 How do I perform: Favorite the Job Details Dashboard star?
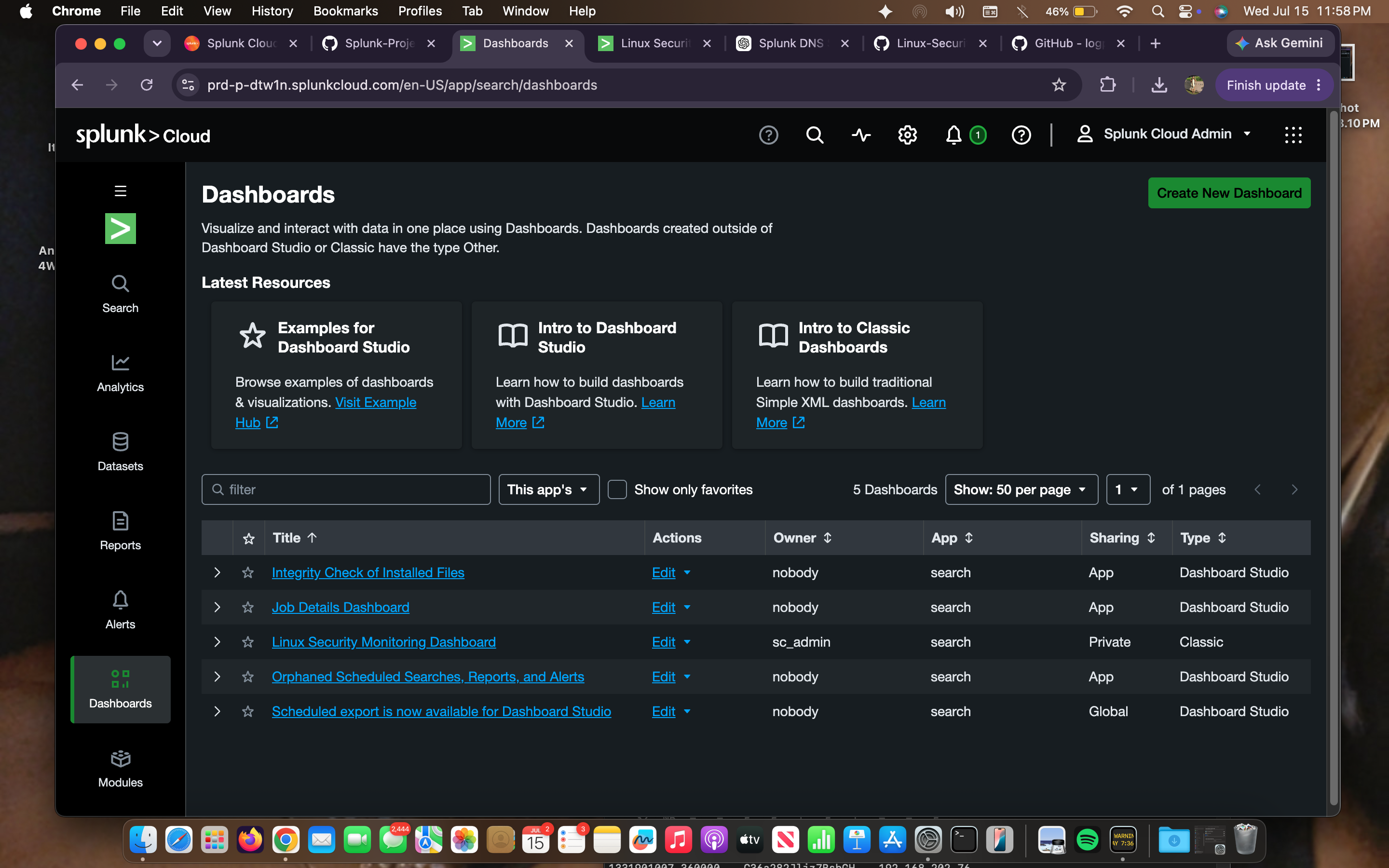[248, 608]
